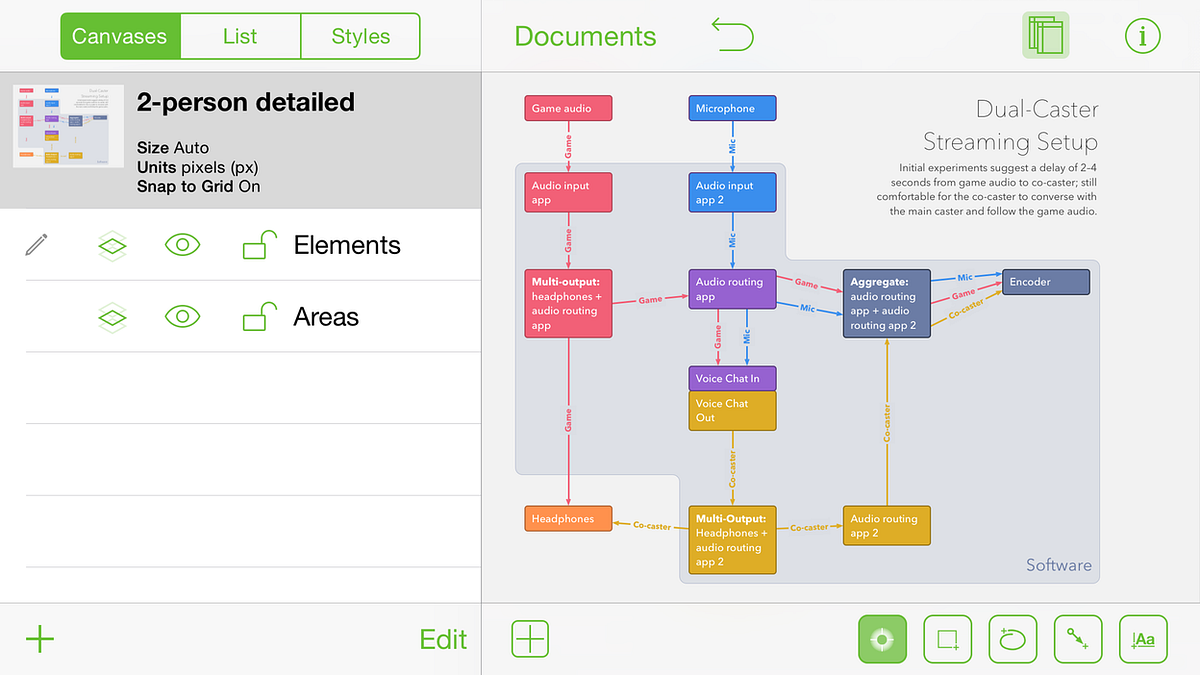Tap Edit to rearrange layers
The image size is (1200, 675).
pyautogui.click(x=443, y=639)
